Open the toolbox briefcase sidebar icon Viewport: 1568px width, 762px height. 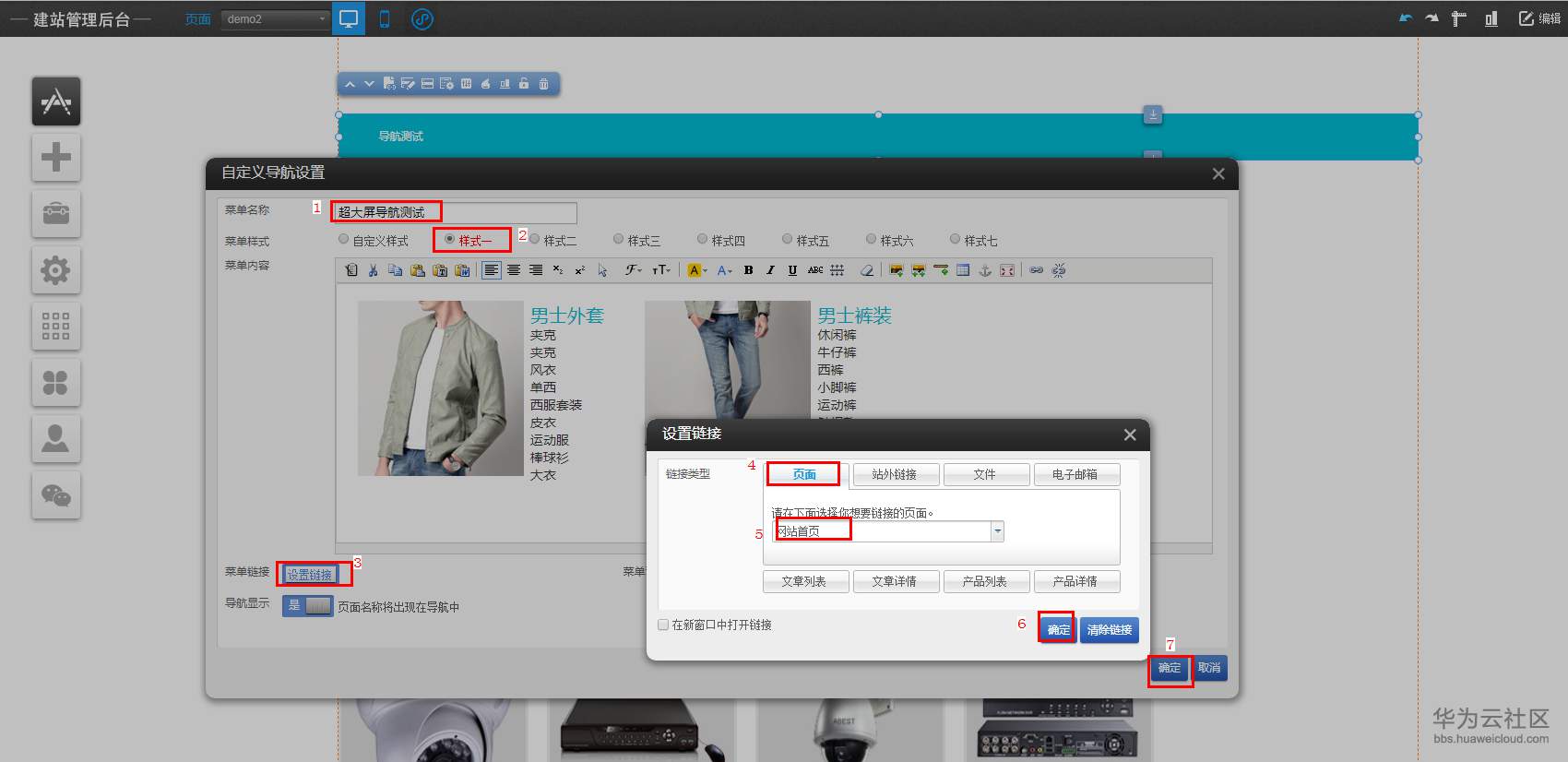pyautogui.click(x=56, y=213)
